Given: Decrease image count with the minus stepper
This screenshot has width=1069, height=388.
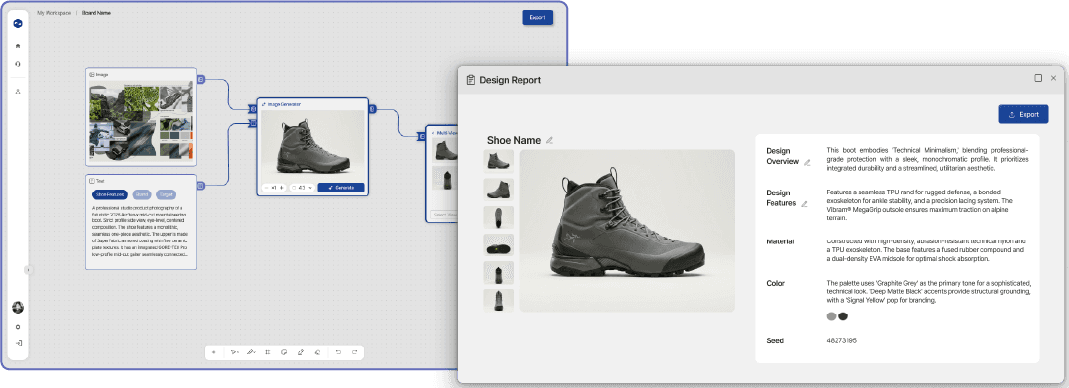Looking at the screenshot, I should [x=267, y=188].
